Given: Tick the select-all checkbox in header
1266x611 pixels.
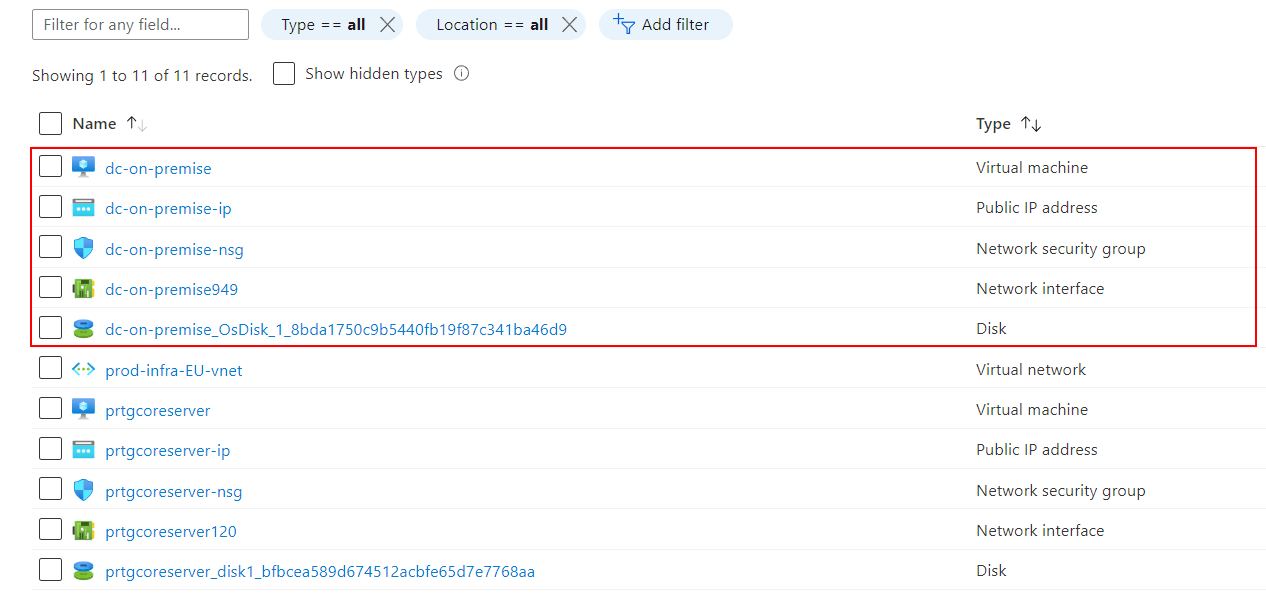Looking at the screenshot, I should (x=50, y=124).
